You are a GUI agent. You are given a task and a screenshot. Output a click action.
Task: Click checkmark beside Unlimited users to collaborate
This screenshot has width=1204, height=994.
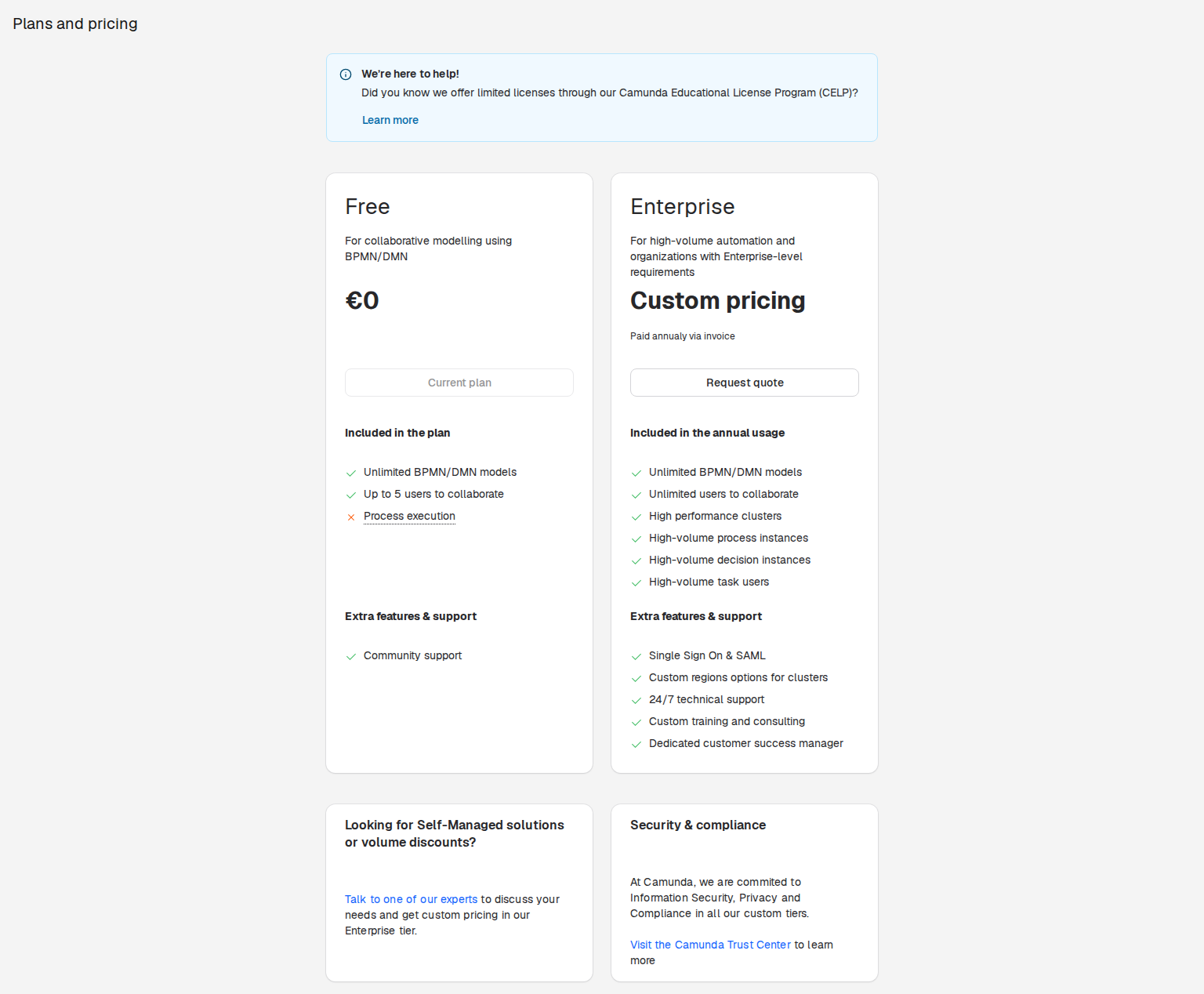636,495
